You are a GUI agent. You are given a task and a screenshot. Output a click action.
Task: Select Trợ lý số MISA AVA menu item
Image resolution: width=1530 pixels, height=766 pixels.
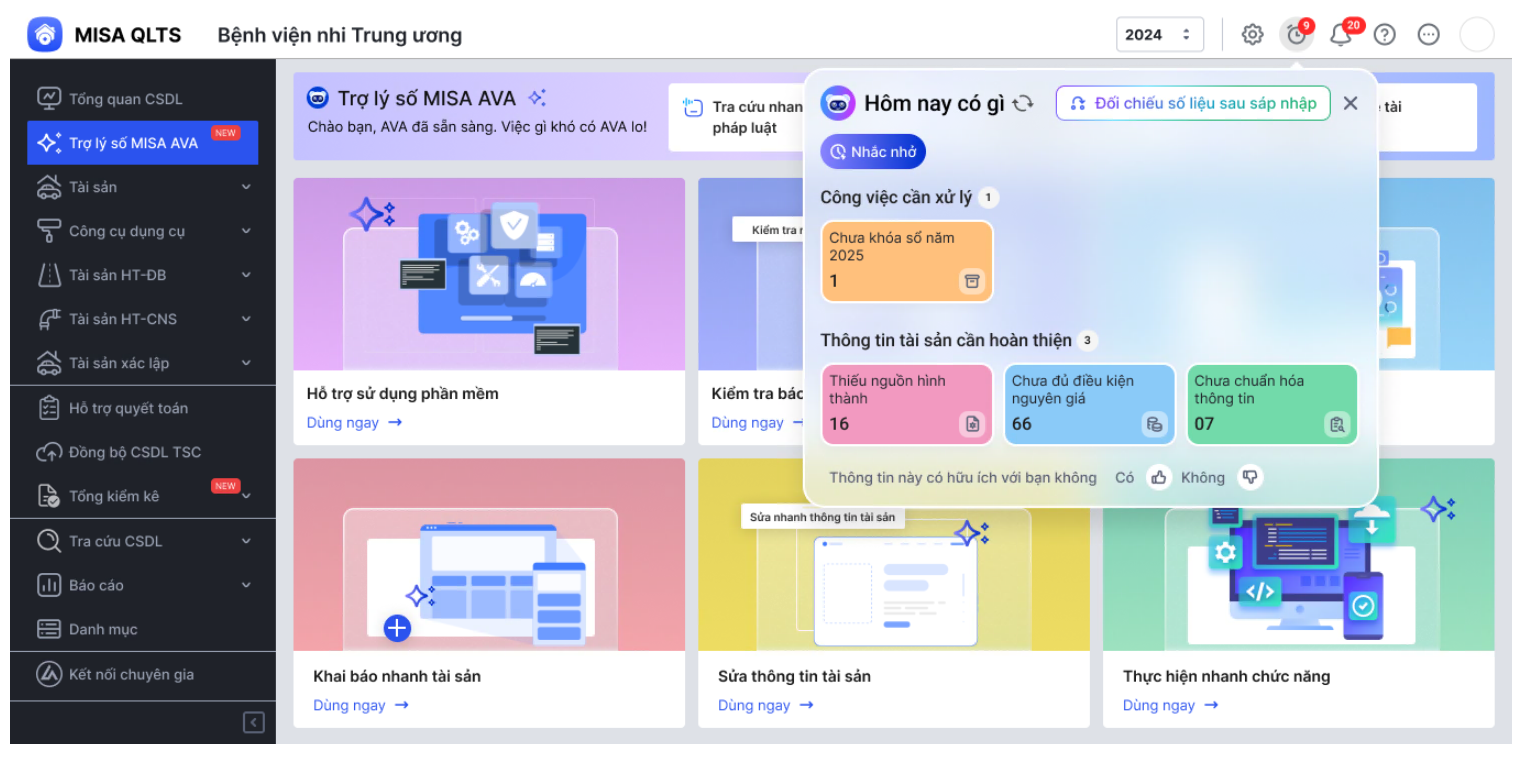click(x=143, y=143)
